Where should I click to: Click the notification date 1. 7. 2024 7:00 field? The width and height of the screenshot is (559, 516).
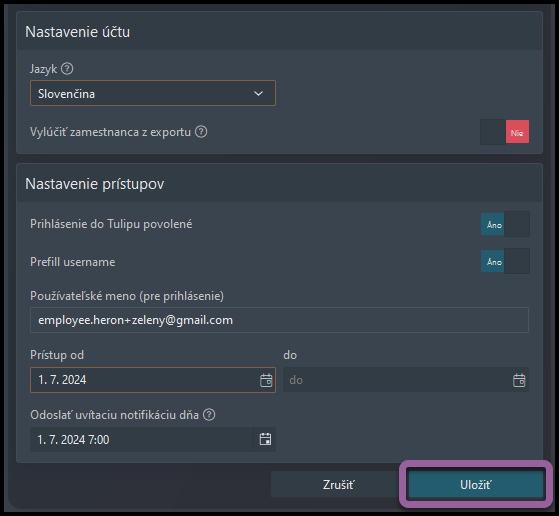tap(153, 439)
